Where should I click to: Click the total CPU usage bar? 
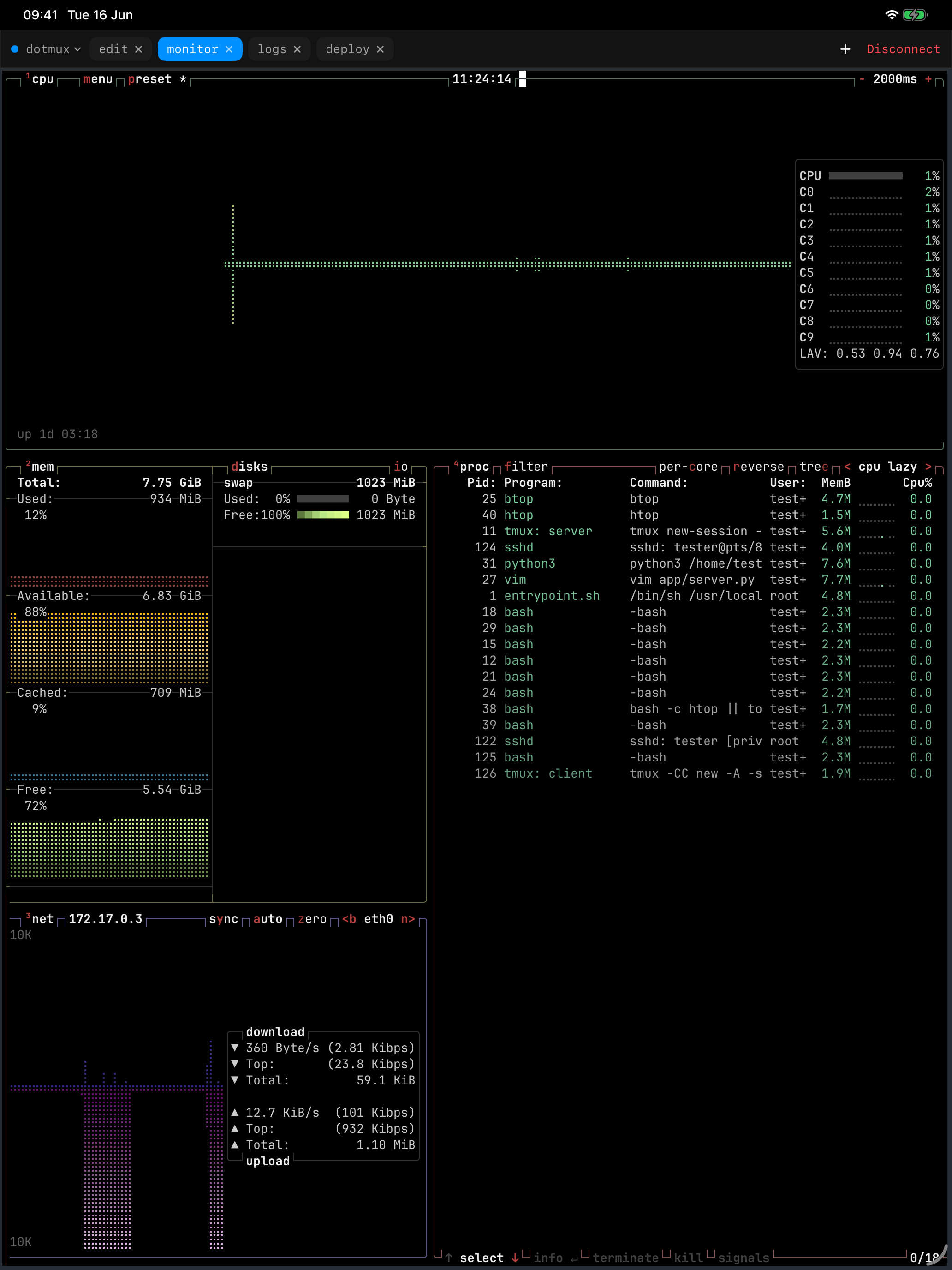tap(865, 176)
